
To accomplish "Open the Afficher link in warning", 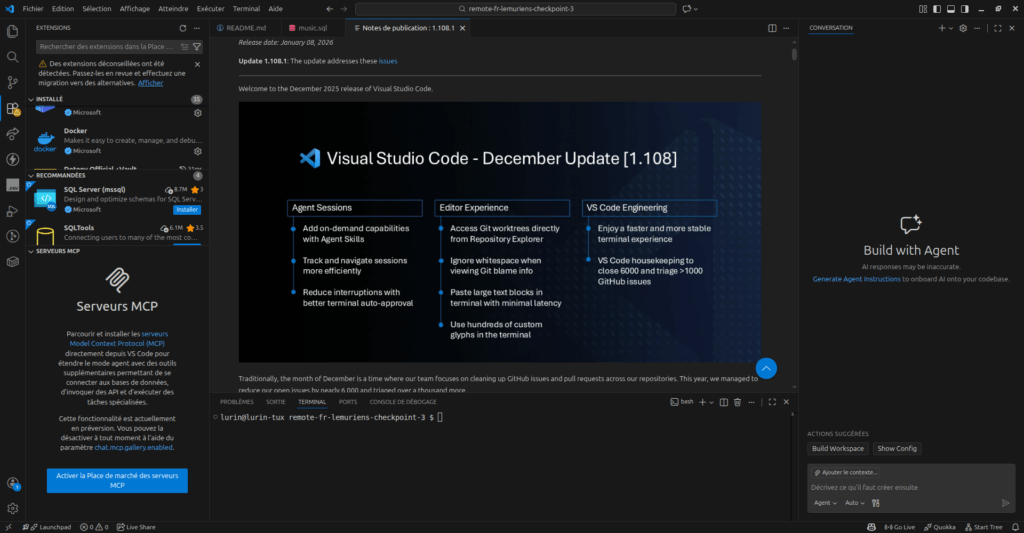I will point(150,83).
